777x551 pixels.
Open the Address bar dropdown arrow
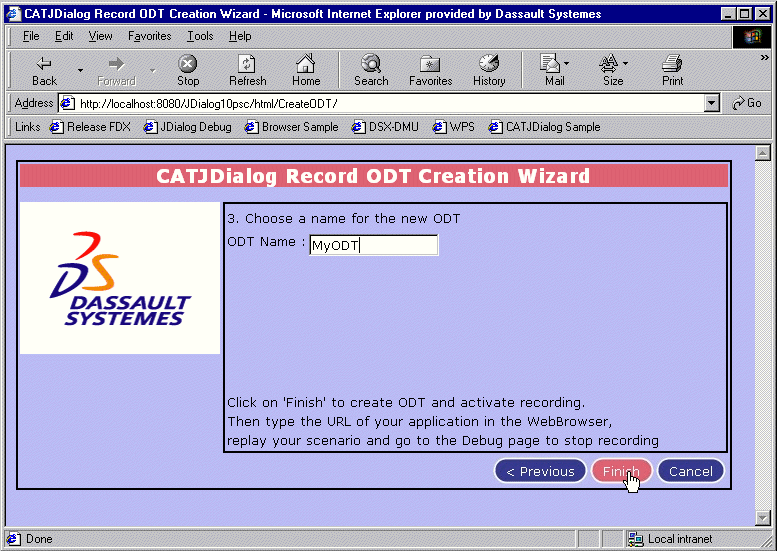point(712,103)
